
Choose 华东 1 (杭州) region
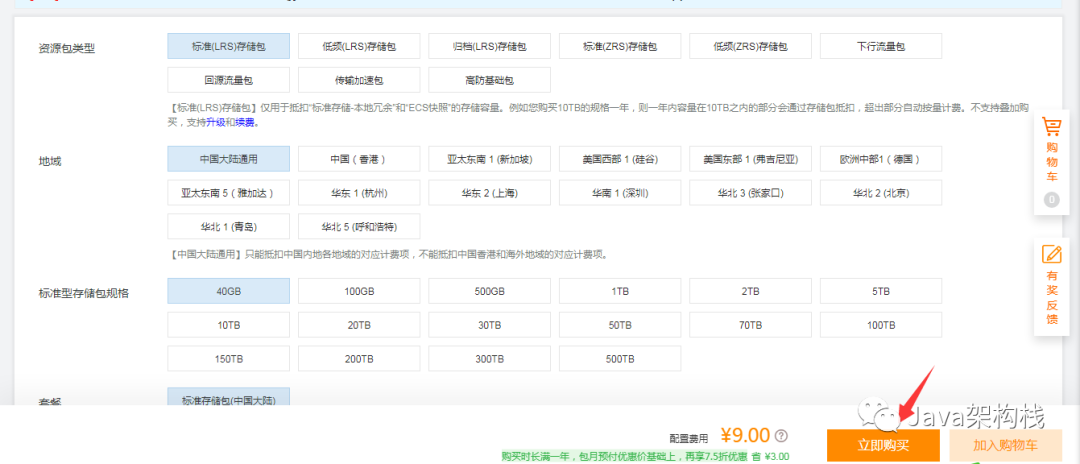coord(359,193)
